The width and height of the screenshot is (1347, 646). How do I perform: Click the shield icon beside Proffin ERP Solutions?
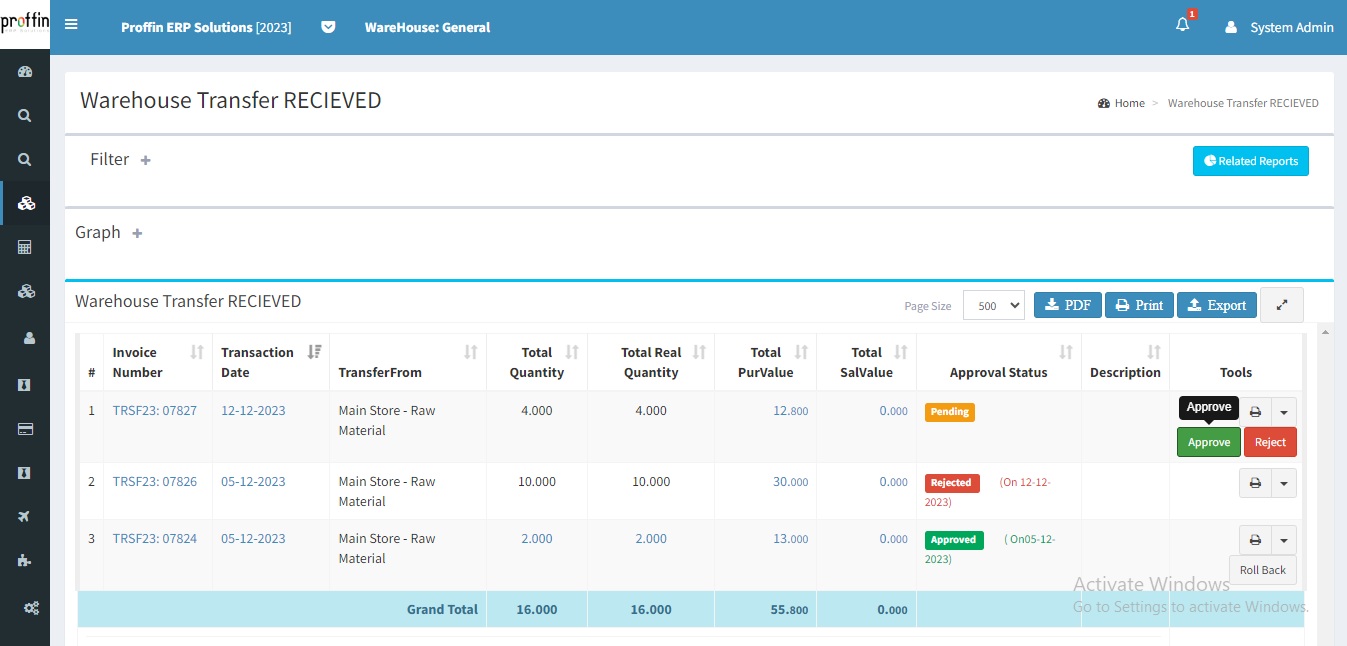click(328, 27)
